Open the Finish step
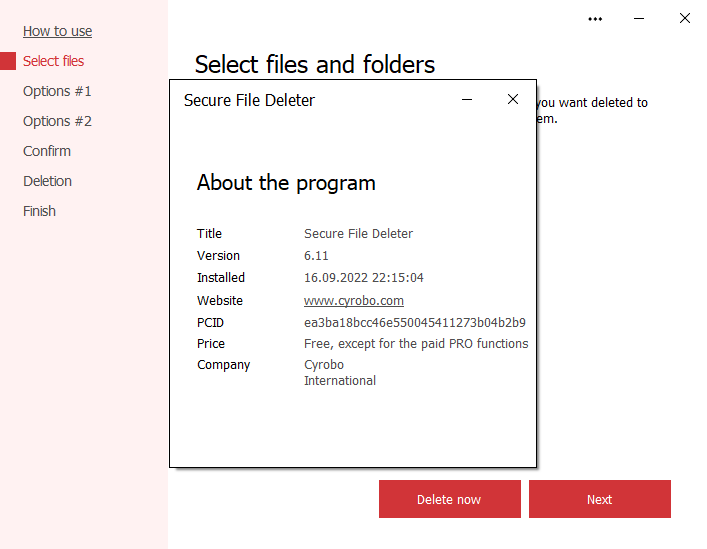Image resolution: width=707 pixels, height=549 pixels. pos(39,211)
